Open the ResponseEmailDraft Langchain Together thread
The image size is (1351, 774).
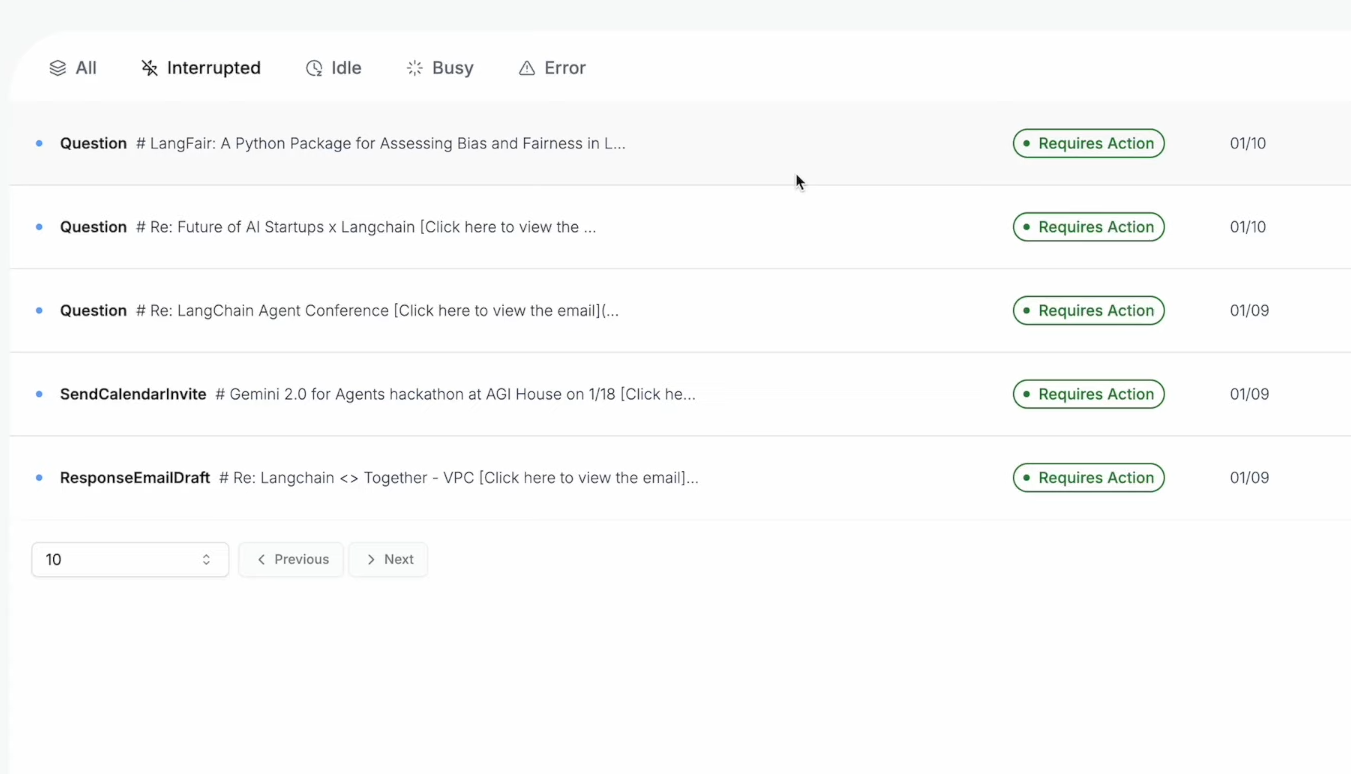click(x=680, y=478)
